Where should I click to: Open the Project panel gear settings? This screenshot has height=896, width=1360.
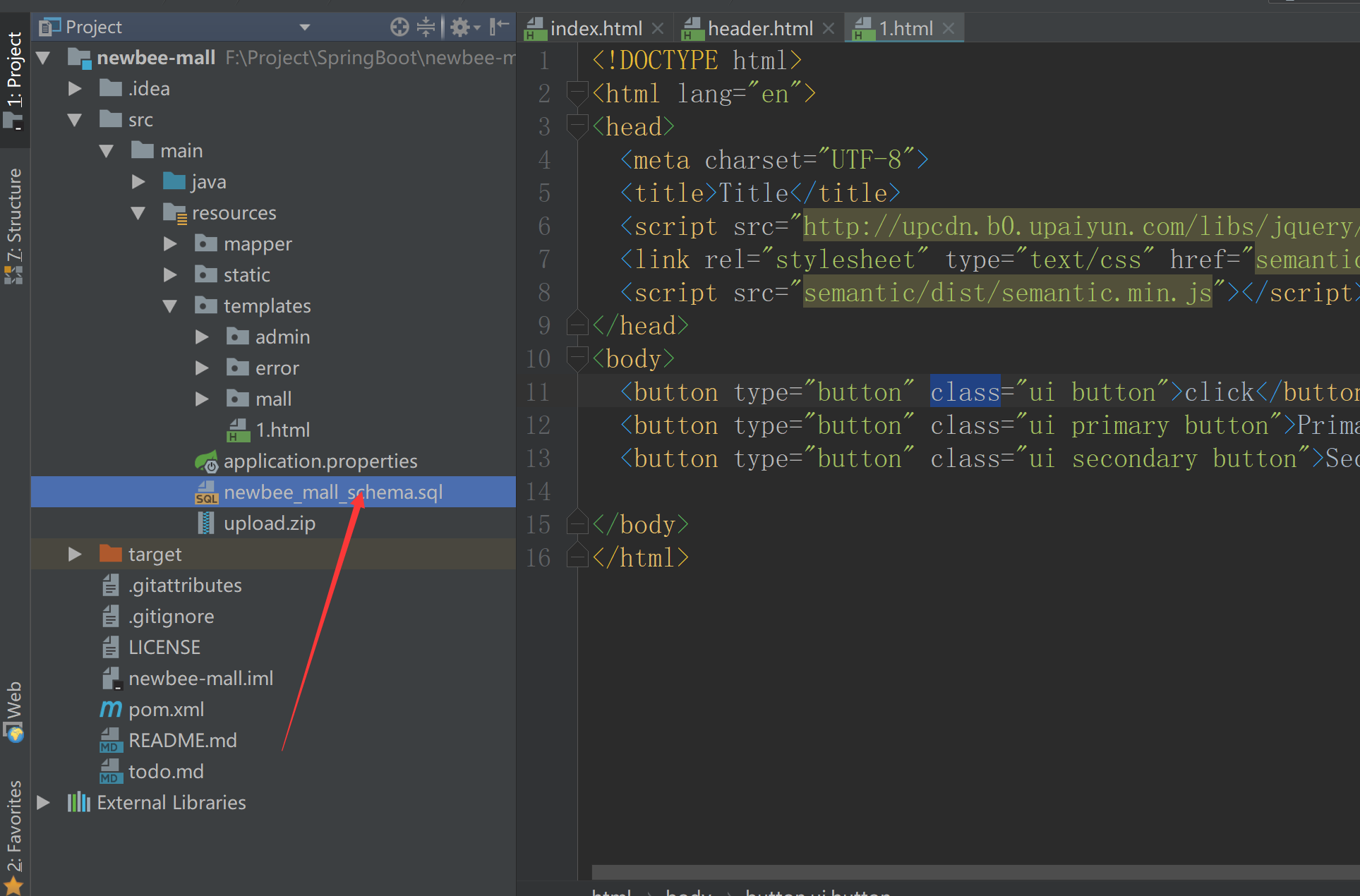pyautogui.click(x=461, y=28)
